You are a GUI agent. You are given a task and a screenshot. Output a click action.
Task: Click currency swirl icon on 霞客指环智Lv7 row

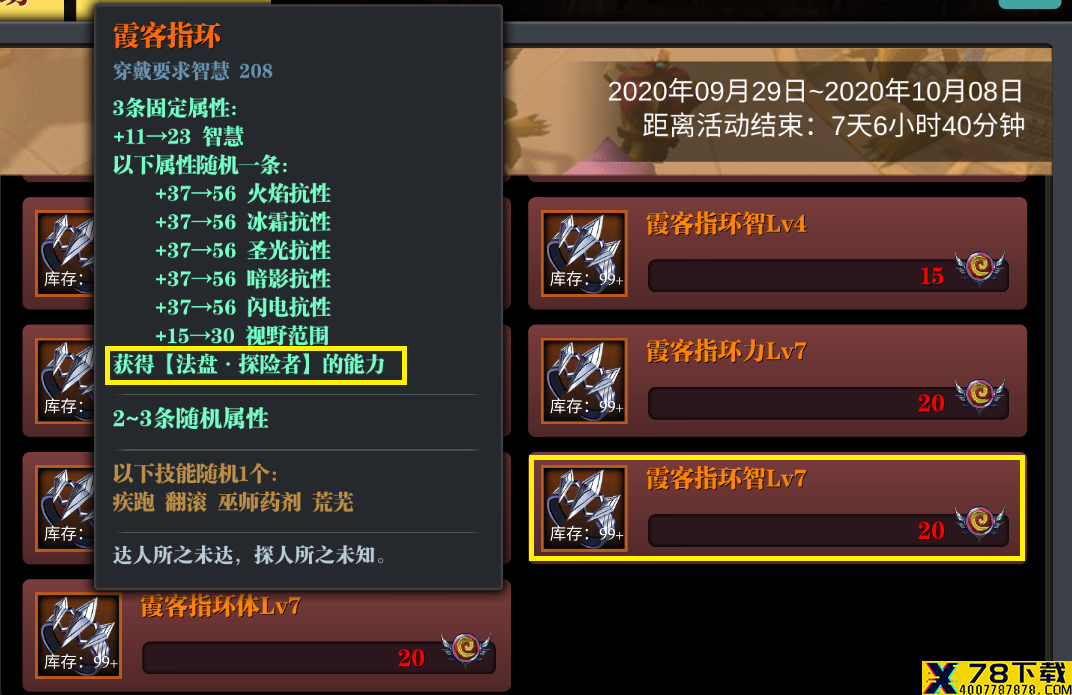click(980, 523)
